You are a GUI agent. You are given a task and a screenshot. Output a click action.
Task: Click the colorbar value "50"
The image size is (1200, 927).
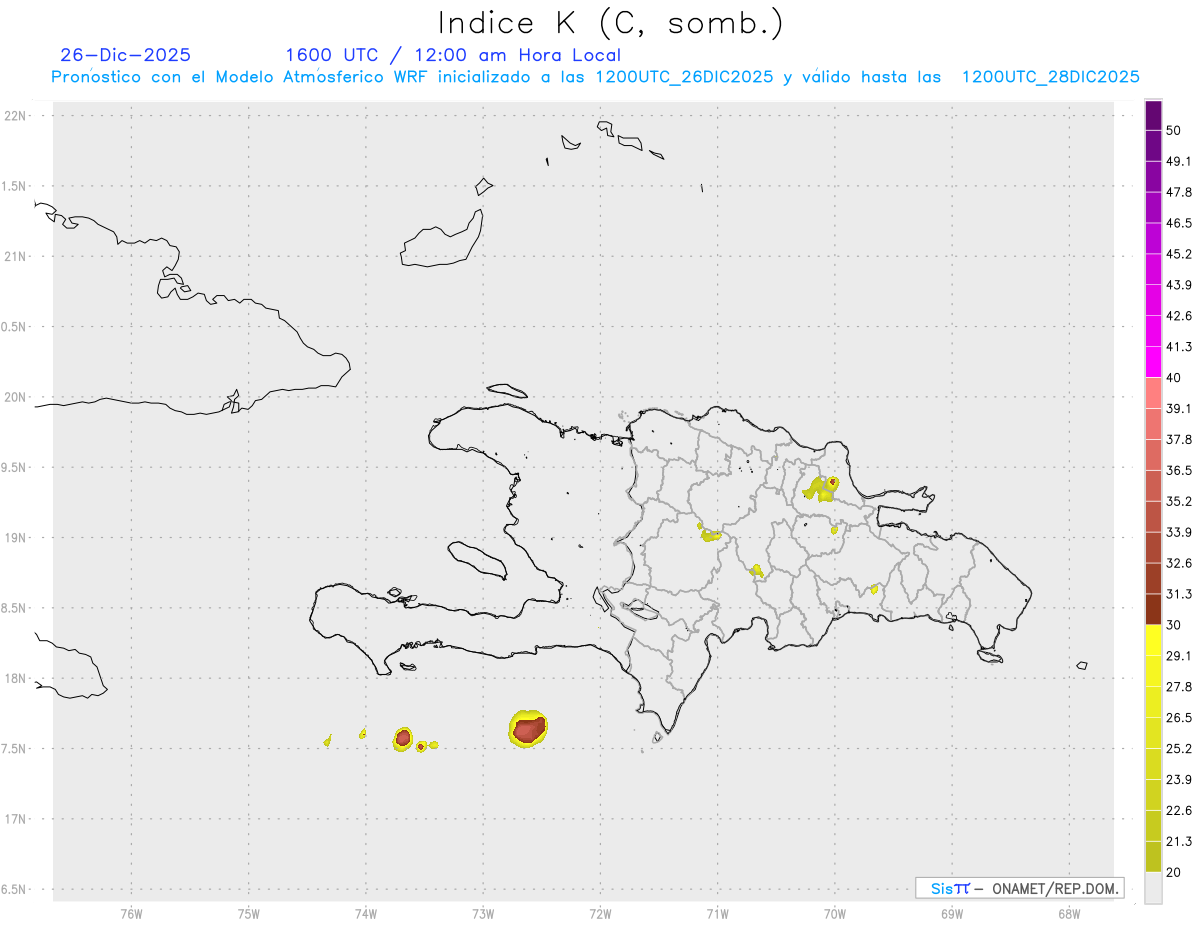1174,130
